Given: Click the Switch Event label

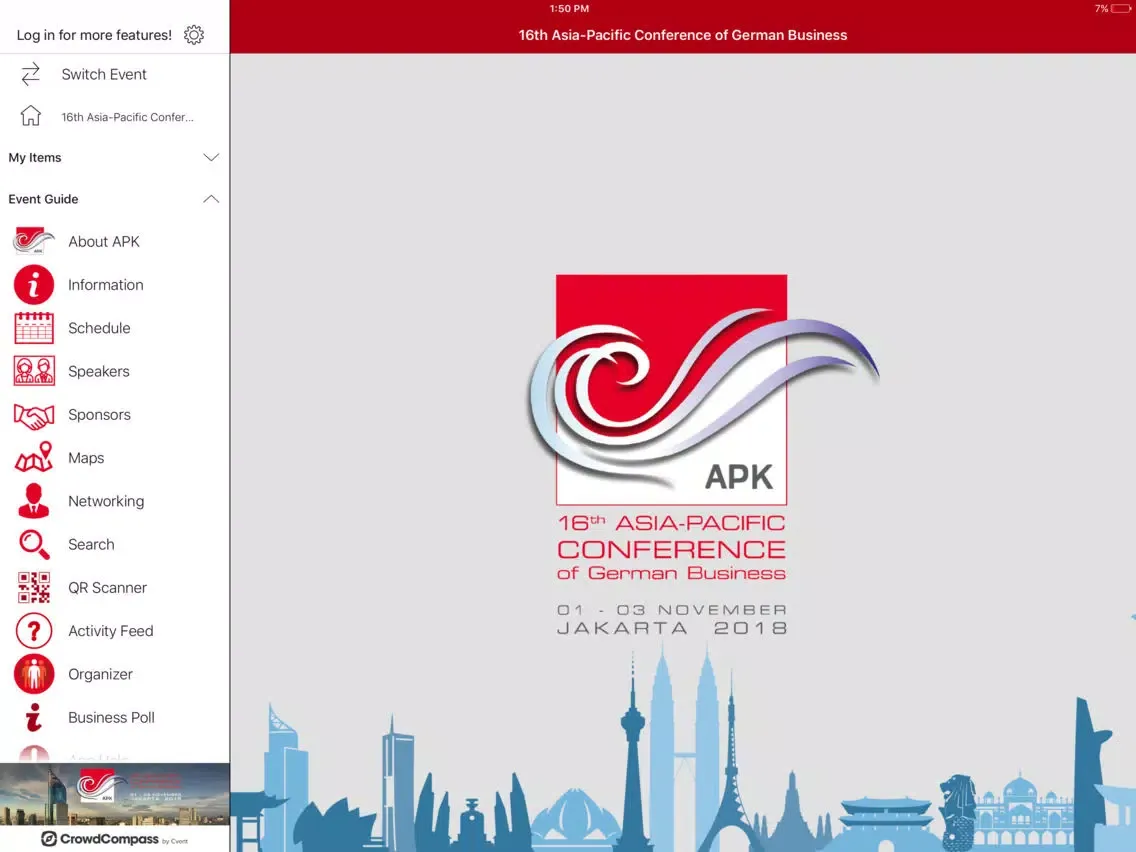Looking at the screenshot, I should (104, 74).
